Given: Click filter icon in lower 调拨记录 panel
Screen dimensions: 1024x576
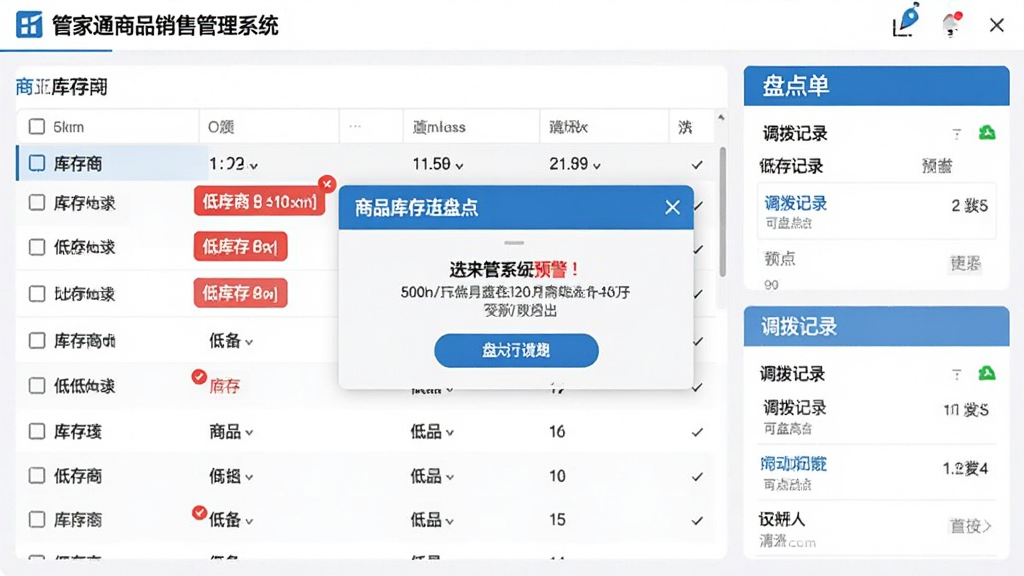Looking at the screenshot, I should click(957, 375).
